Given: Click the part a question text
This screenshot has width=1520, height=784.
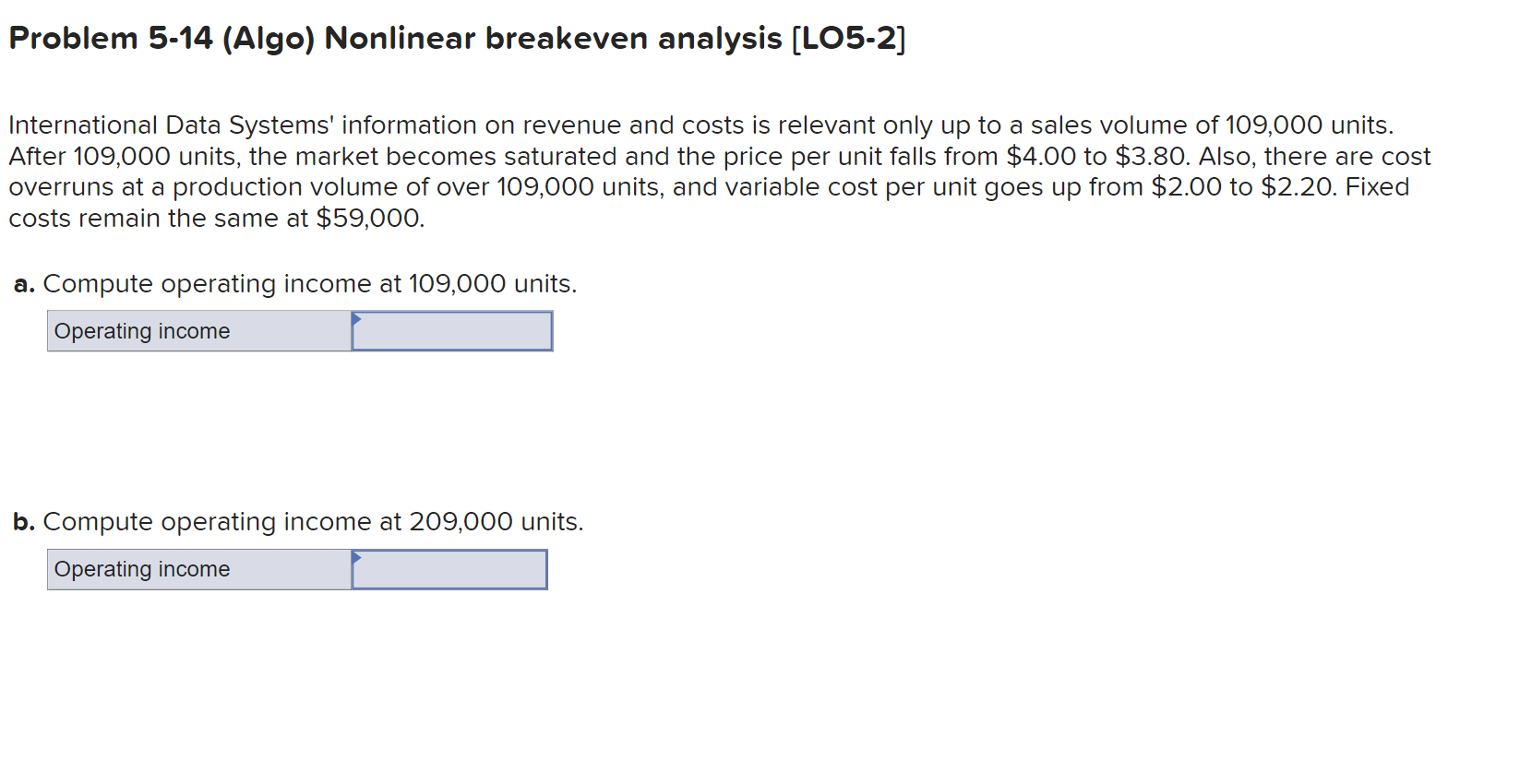Looking at the screenshot, I should (311, 283).
